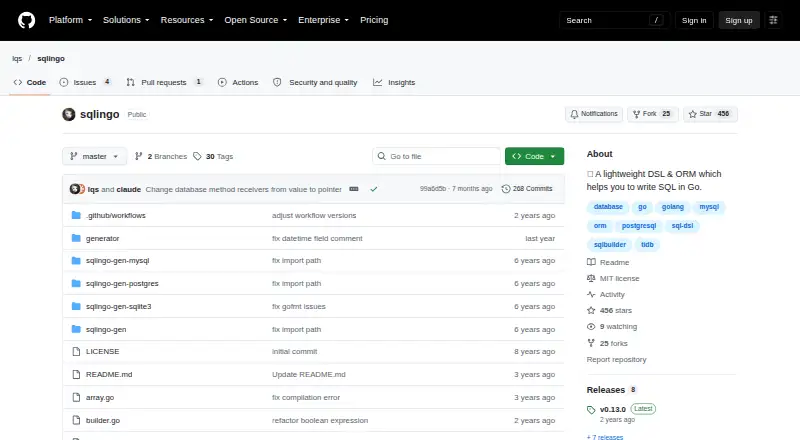
Task: Click the green commit status checkmark
Action: [374, 189]
